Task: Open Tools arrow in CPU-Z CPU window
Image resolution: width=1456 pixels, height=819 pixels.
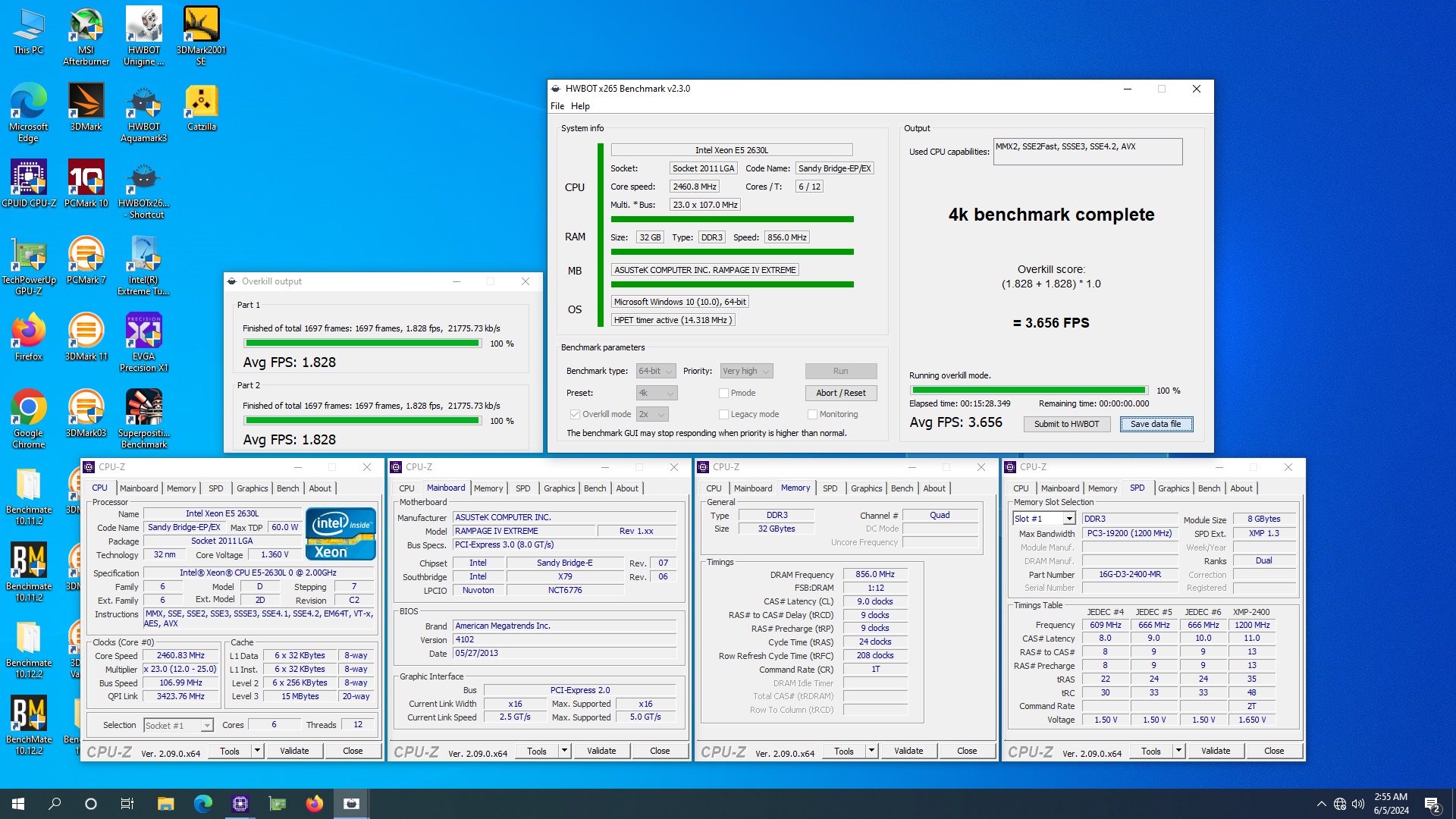Action: 257,751
